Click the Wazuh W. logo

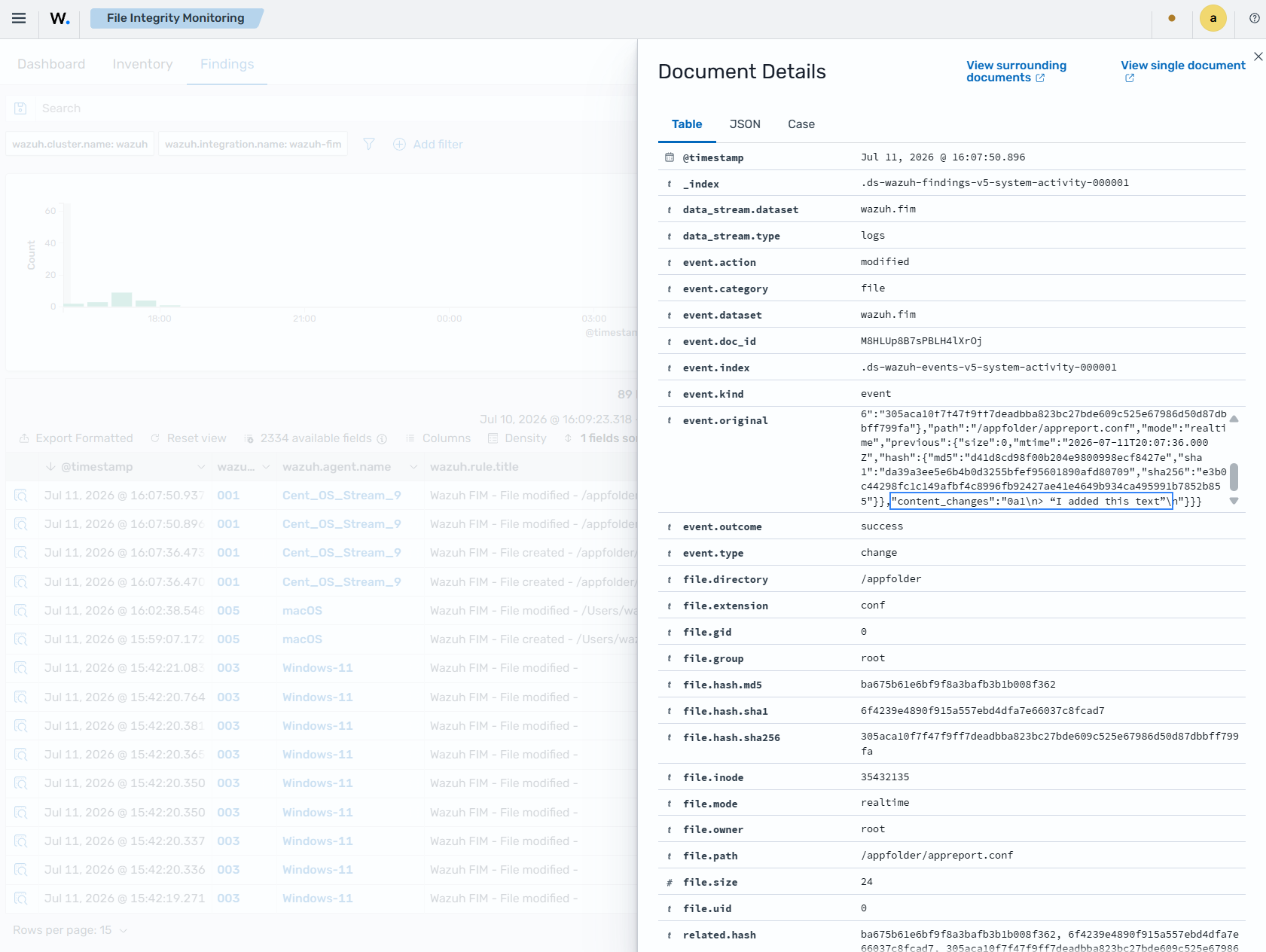pos(60,18)
